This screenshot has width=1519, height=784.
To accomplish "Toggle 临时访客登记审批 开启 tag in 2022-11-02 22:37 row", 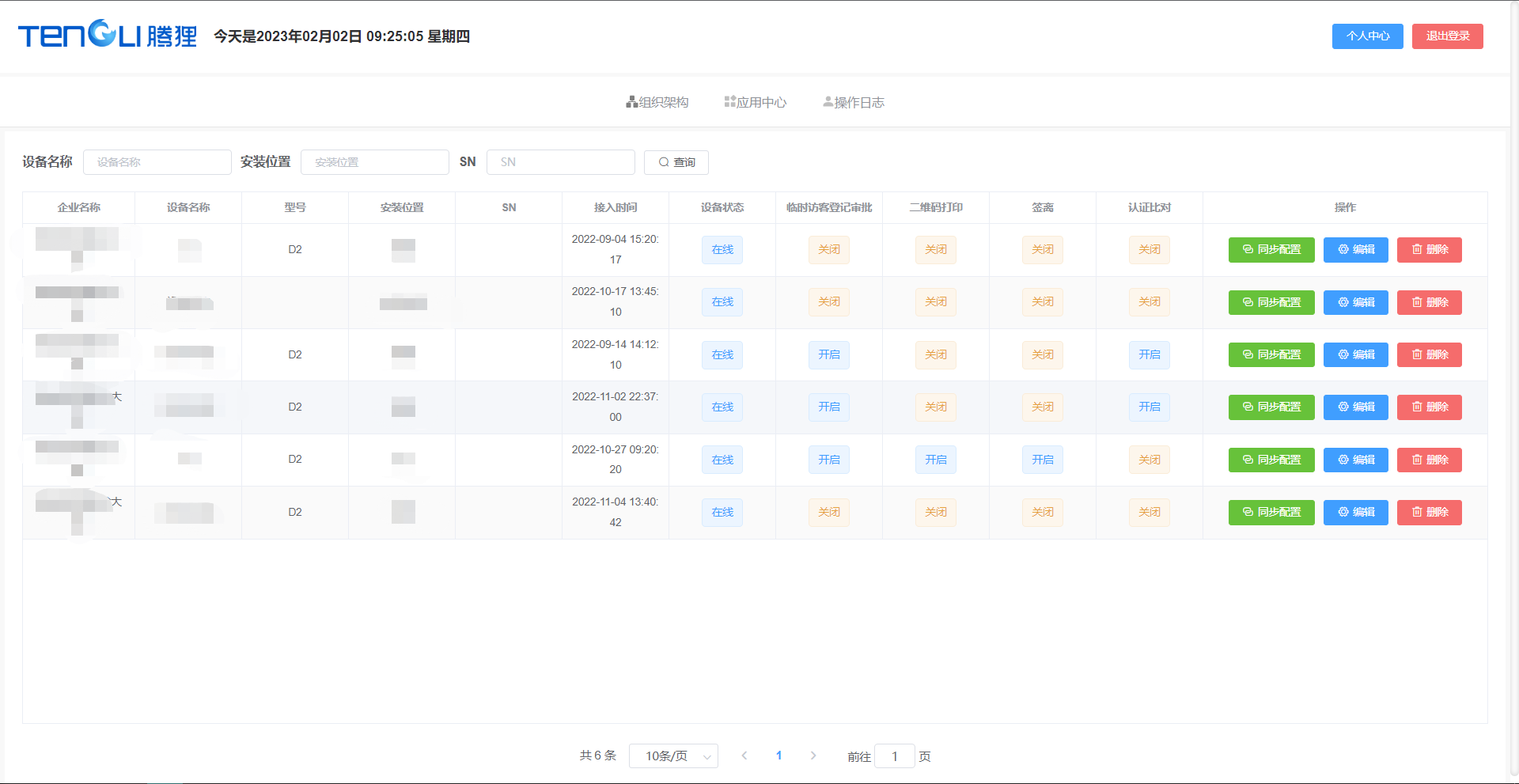I will pyautogui.click(x=829, y=407).
